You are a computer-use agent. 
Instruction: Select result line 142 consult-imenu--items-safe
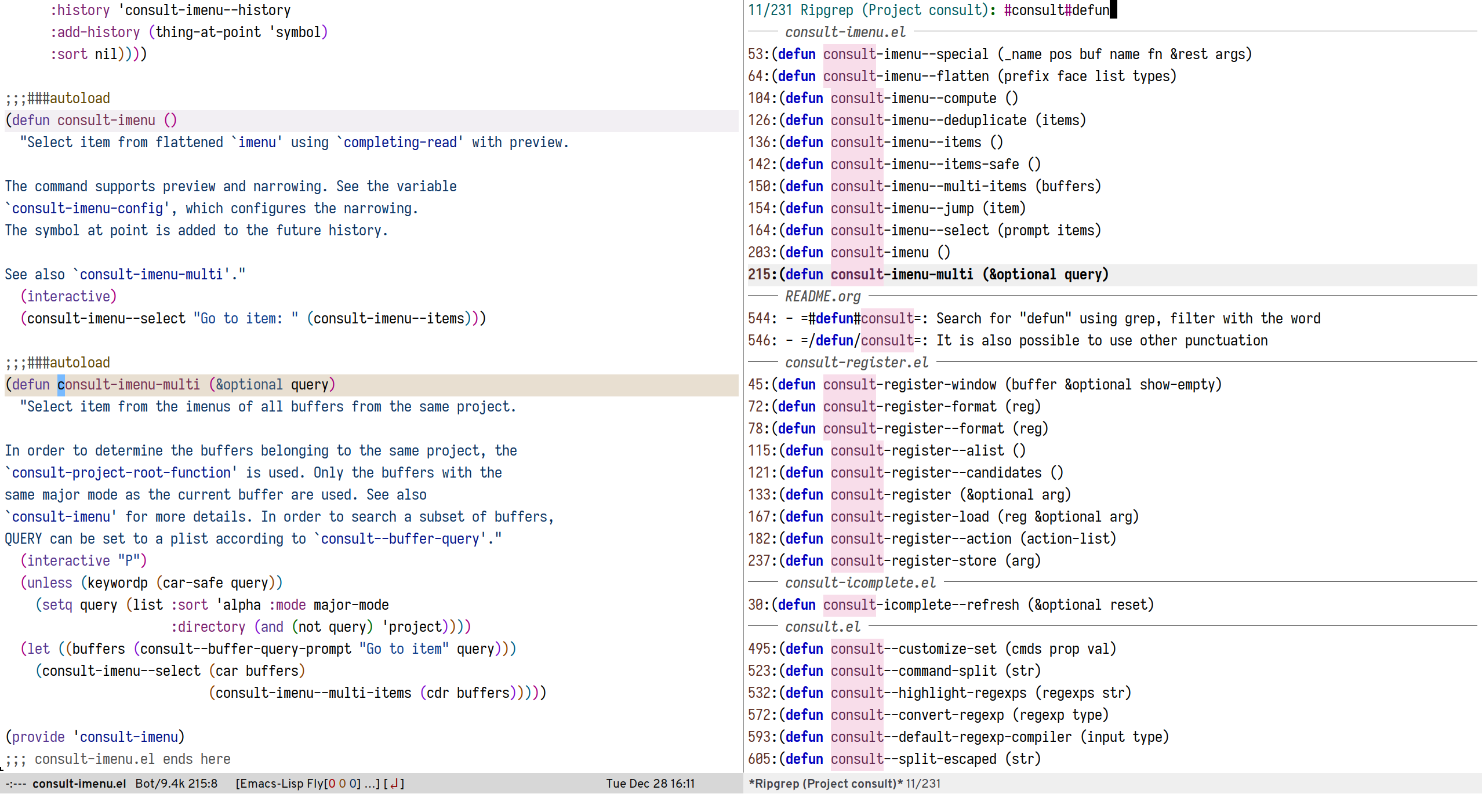tap(894, 164)
